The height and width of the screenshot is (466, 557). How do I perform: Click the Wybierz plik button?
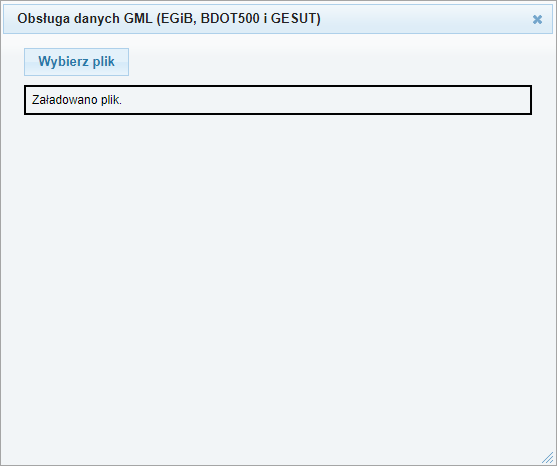click(x=76, y=62)
